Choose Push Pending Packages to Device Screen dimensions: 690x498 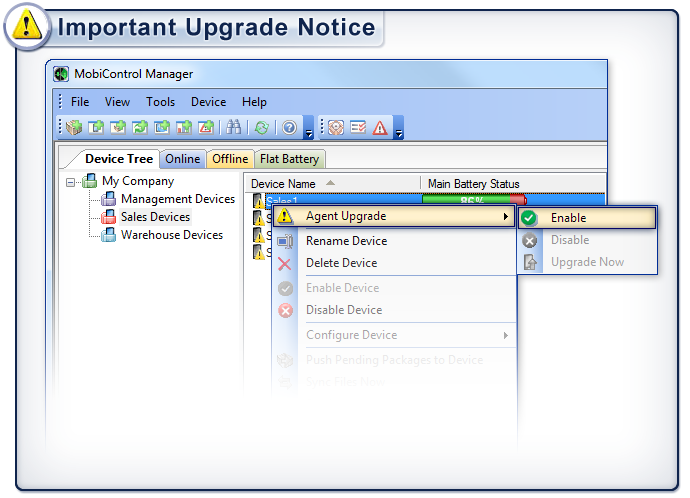point(394,360)
